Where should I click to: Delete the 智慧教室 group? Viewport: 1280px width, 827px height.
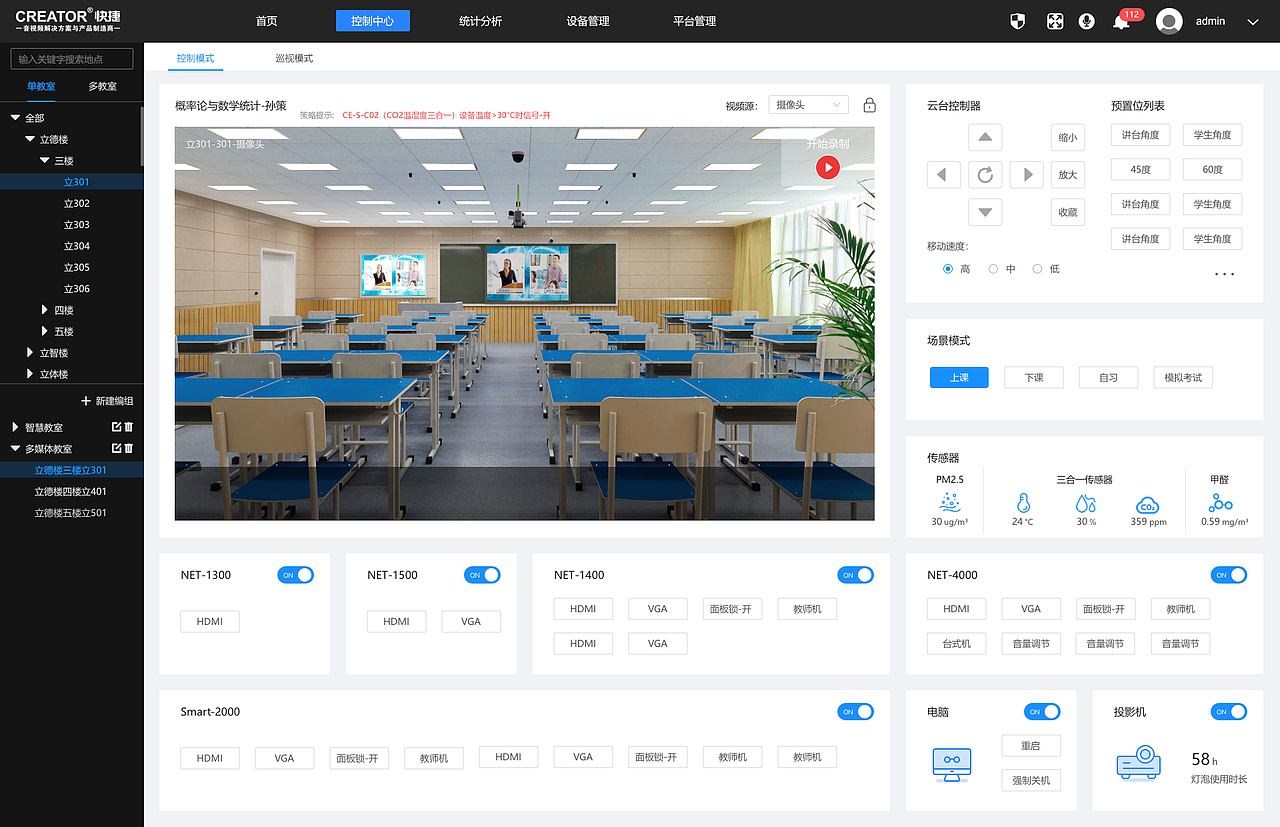pos(129,427)
